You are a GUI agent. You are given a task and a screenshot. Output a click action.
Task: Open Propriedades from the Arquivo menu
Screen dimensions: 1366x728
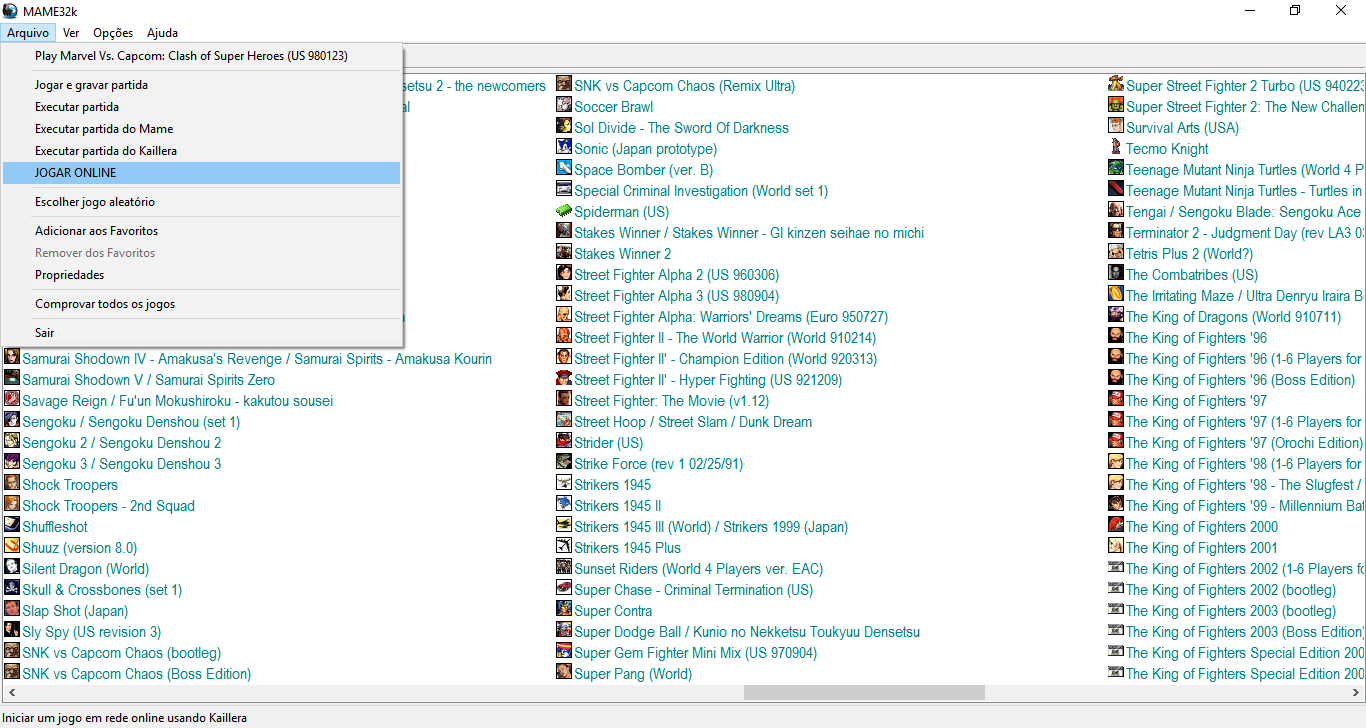(202, 275)
